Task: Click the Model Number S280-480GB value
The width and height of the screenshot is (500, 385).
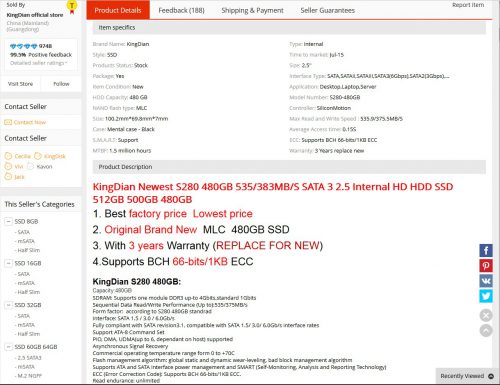Action: point(345,97)
